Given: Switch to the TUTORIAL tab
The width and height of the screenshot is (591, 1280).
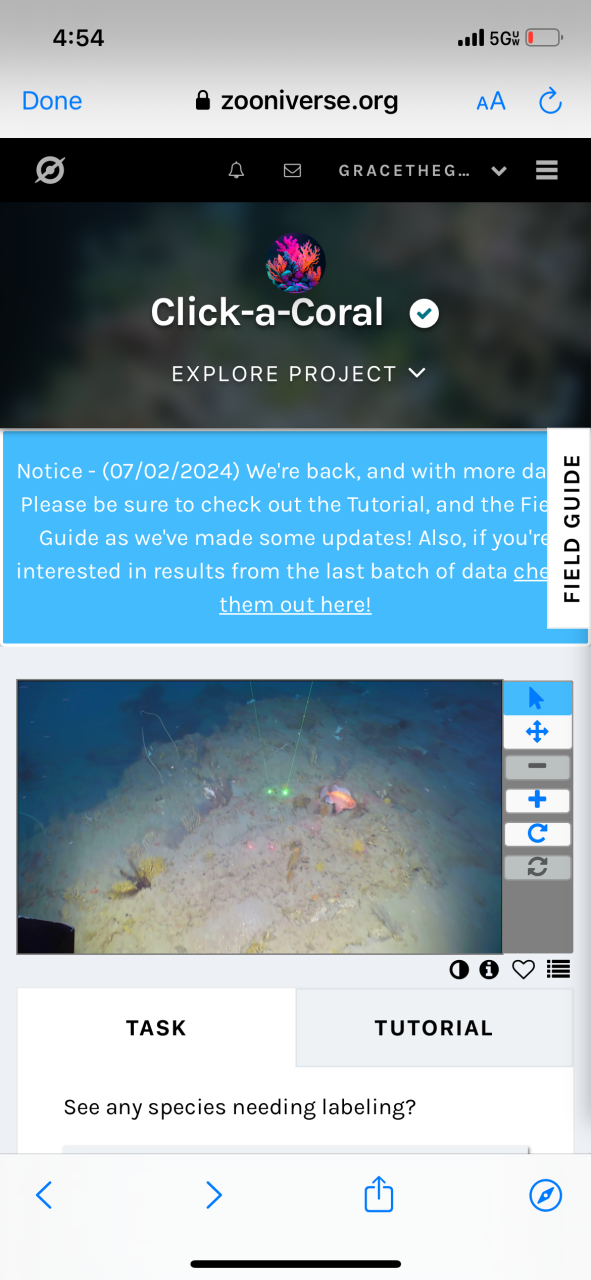Looking at the screenshot, I should pyautogui.click(x=434, y=1028).
